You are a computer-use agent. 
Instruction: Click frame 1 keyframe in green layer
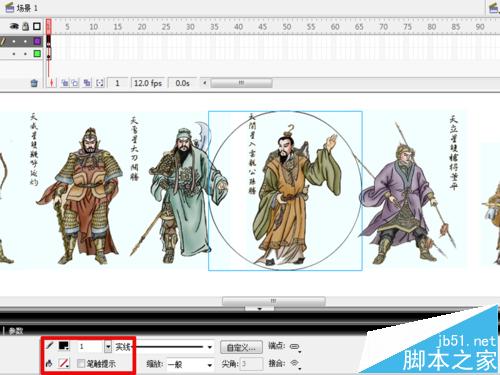[49, 54]
